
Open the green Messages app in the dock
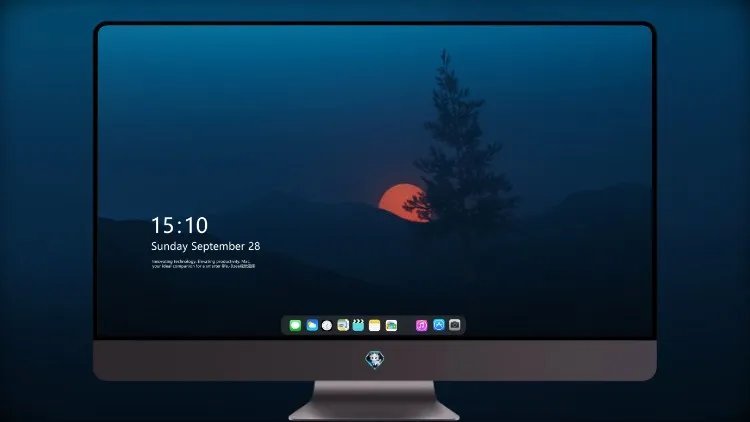[x=295, y=325]
